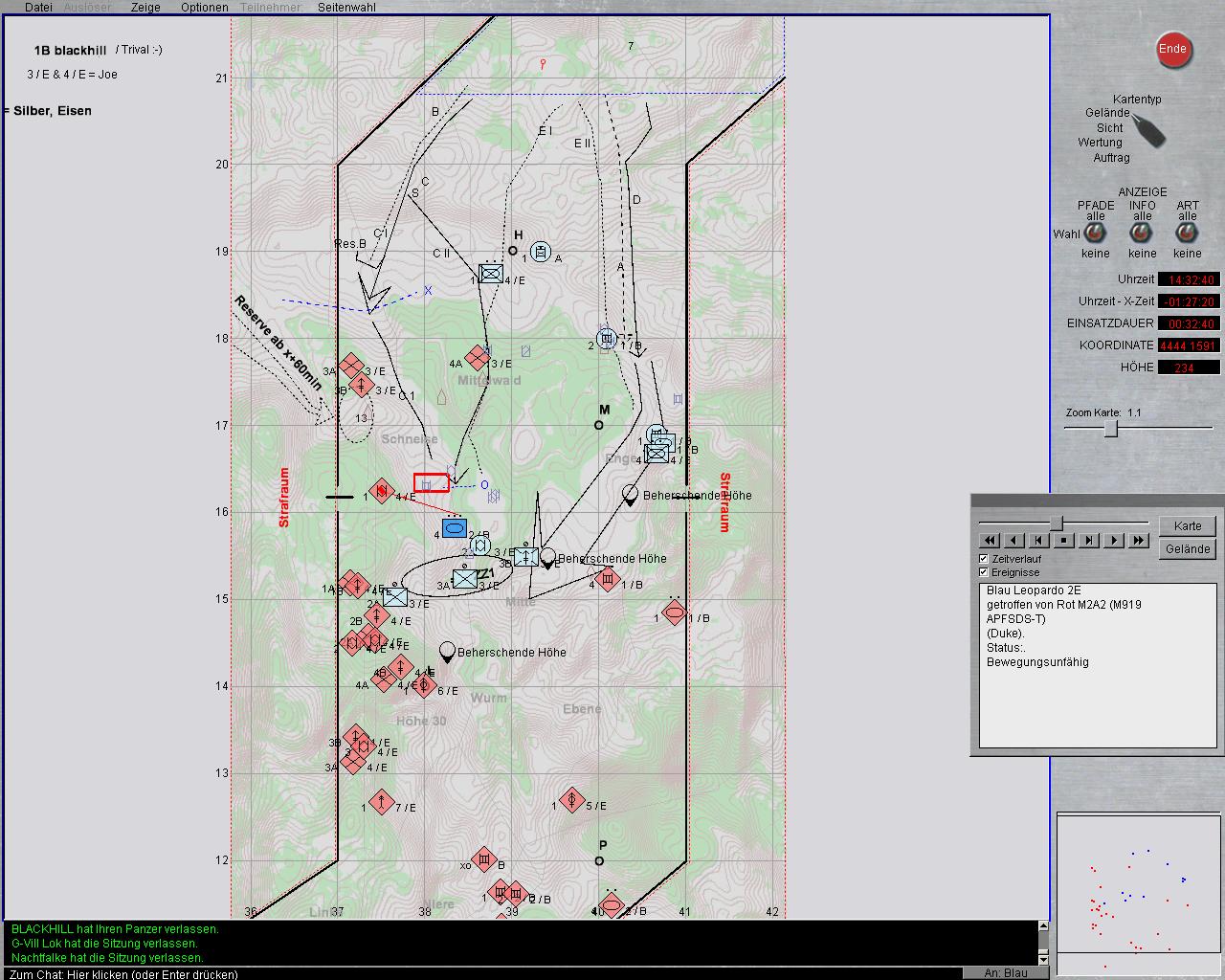The image size is (1225, 980).
Task: Disable the Ereignisse checkbox
Action: click(x=984, y=572)
